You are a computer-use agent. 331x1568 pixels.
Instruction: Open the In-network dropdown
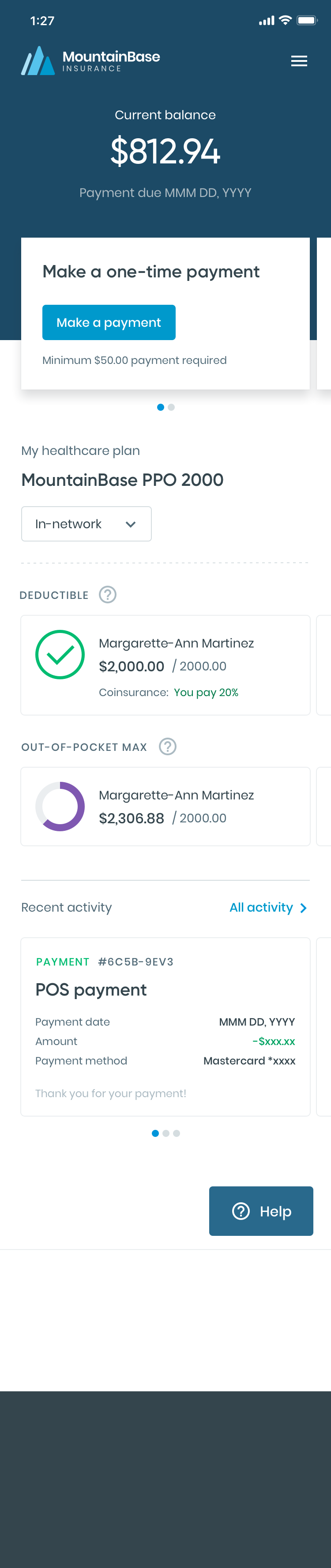click(87, 523)
